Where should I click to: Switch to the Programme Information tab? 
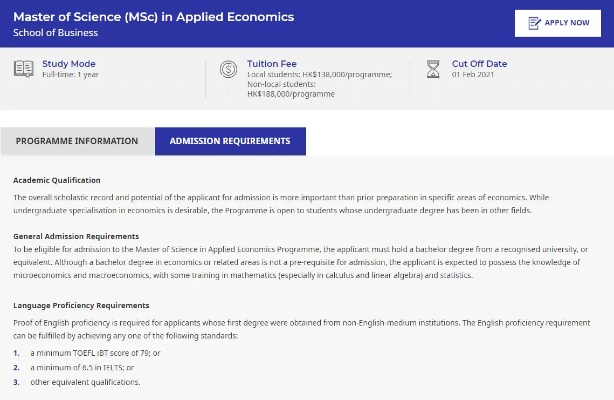tap(77, 141)
